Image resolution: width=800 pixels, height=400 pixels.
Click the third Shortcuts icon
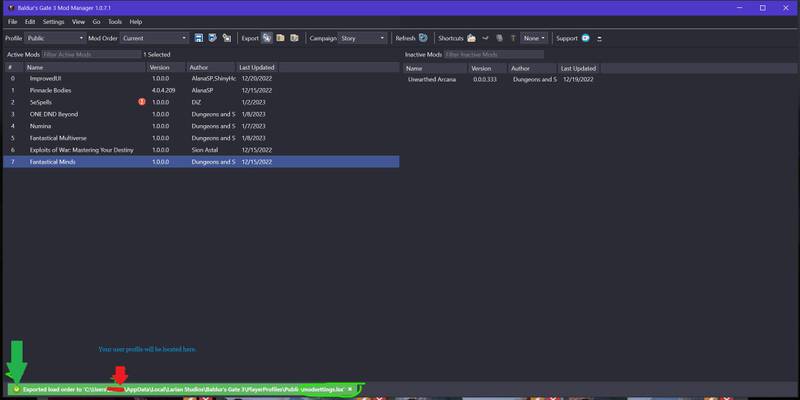pos(499,38)
